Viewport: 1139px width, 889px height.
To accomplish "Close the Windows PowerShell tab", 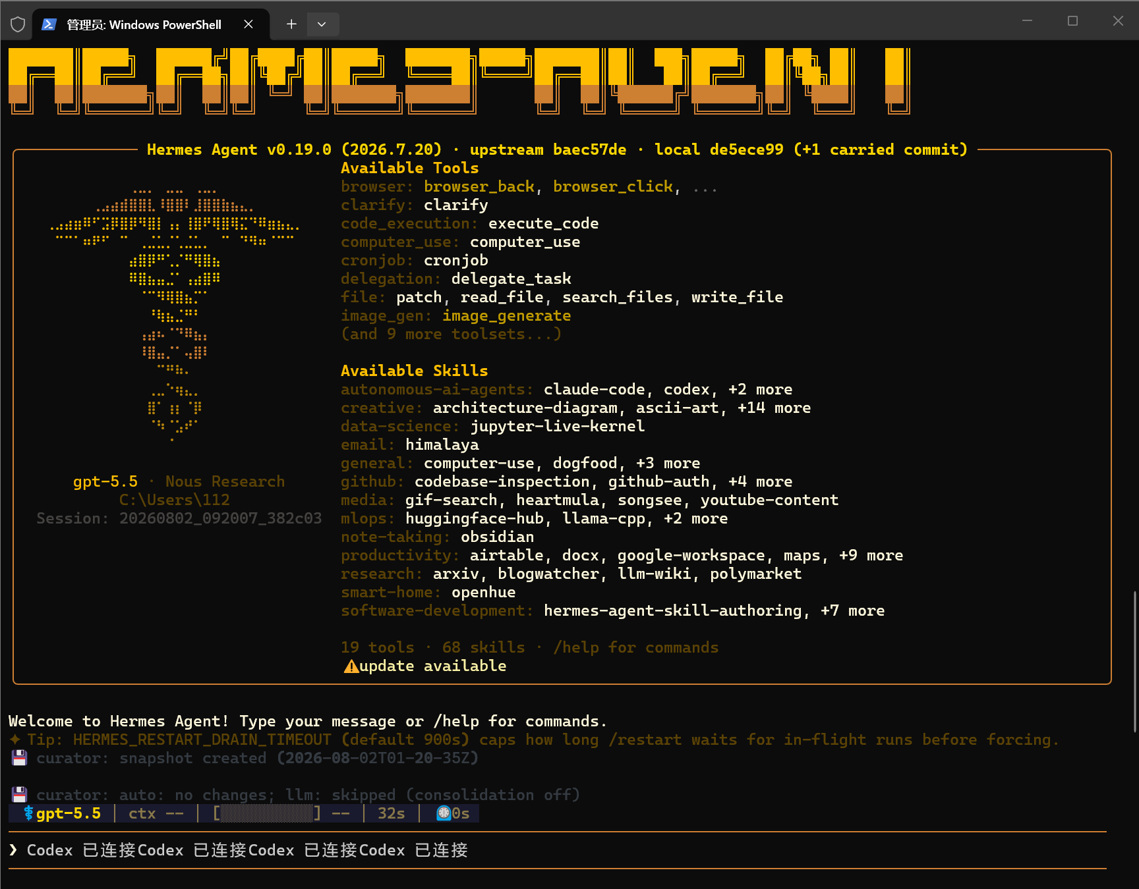I will (x=248, y=24).
